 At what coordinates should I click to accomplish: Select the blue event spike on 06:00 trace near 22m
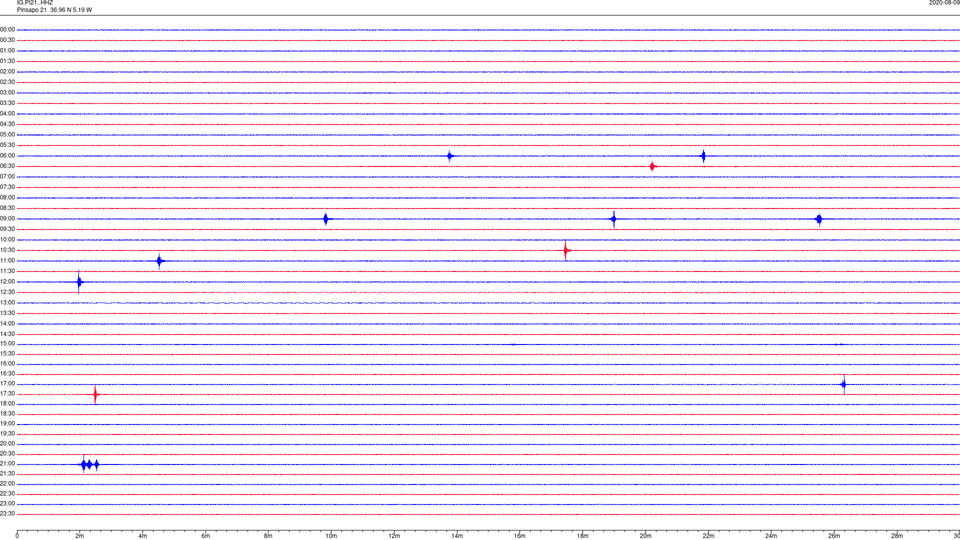[x=703, y=156]
